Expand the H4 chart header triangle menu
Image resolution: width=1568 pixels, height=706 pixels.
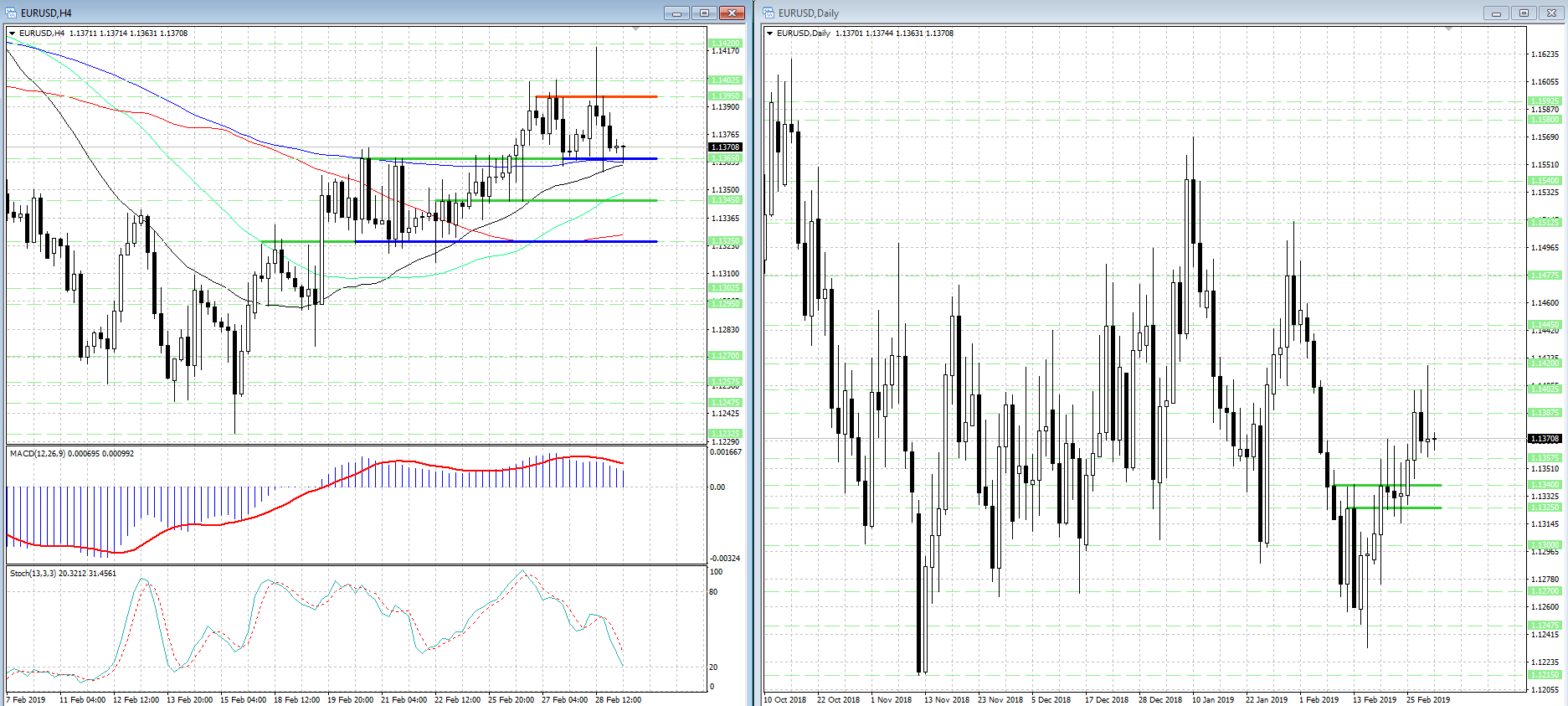13,33
